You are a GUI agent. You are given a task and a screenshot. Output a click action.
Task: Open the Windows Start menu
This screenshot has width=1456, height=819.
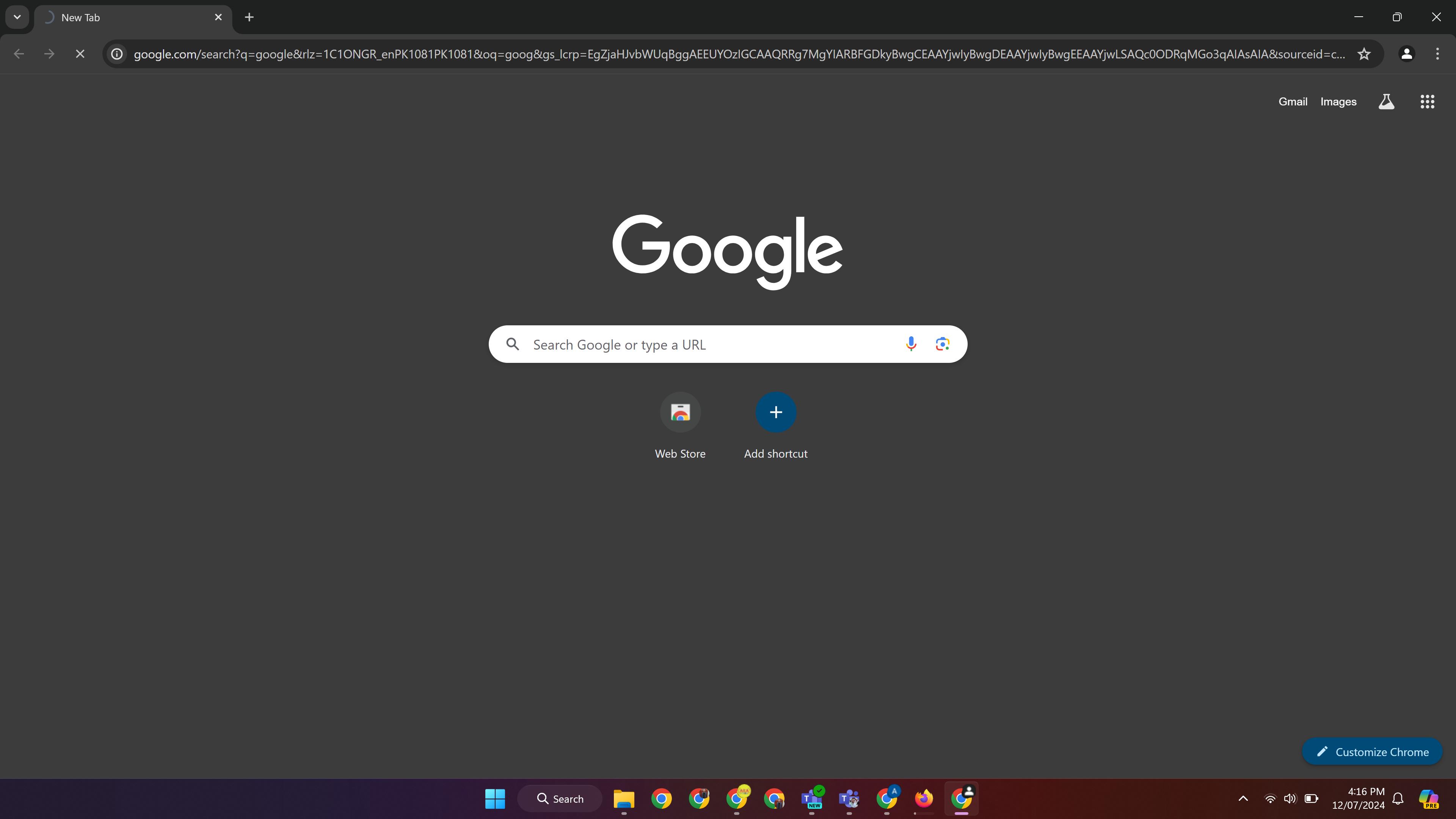click(x=495, y=799)
